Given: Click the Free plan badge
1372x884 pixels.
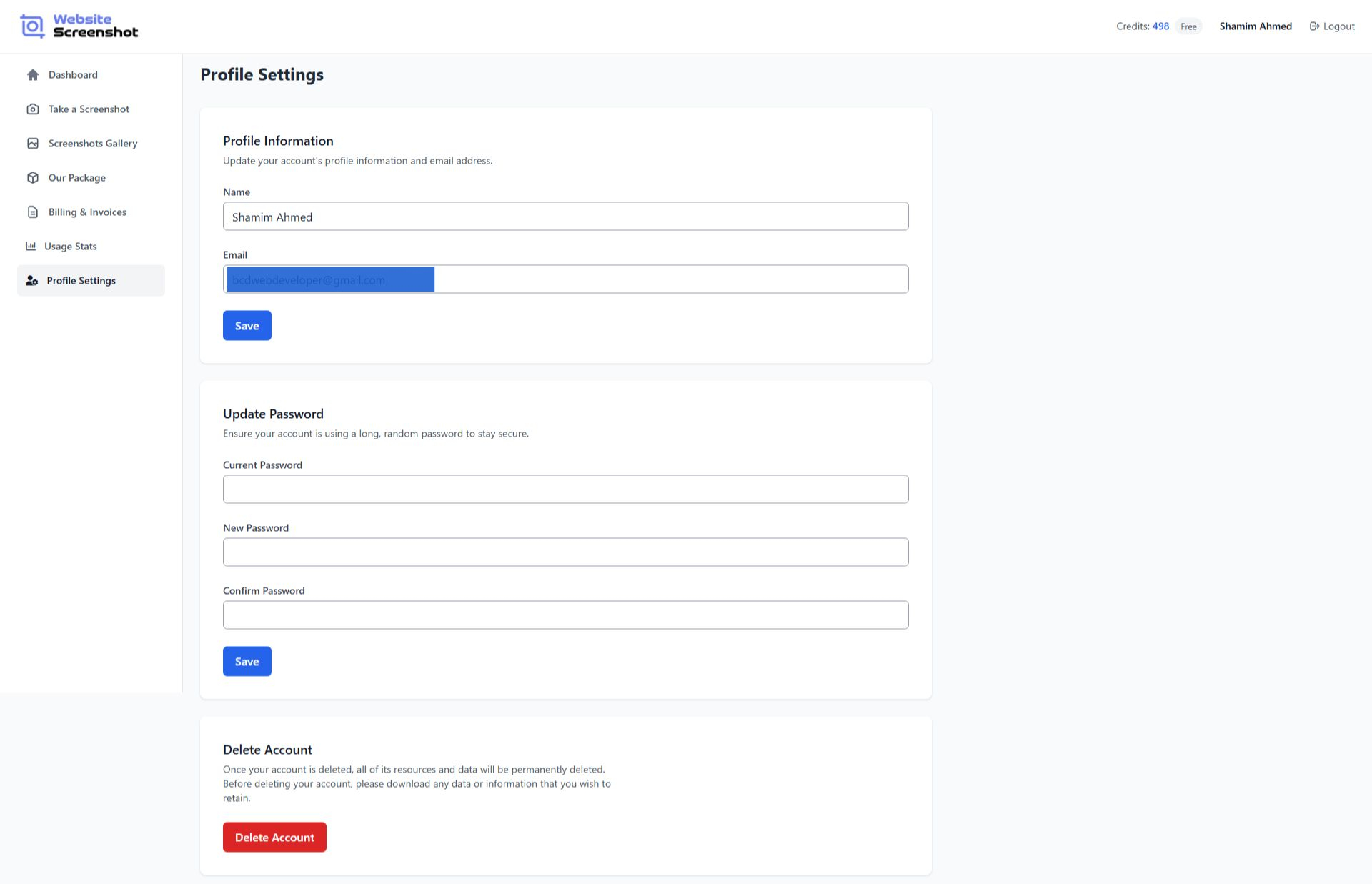Looking at the screenshot, I should (1188, 26).
